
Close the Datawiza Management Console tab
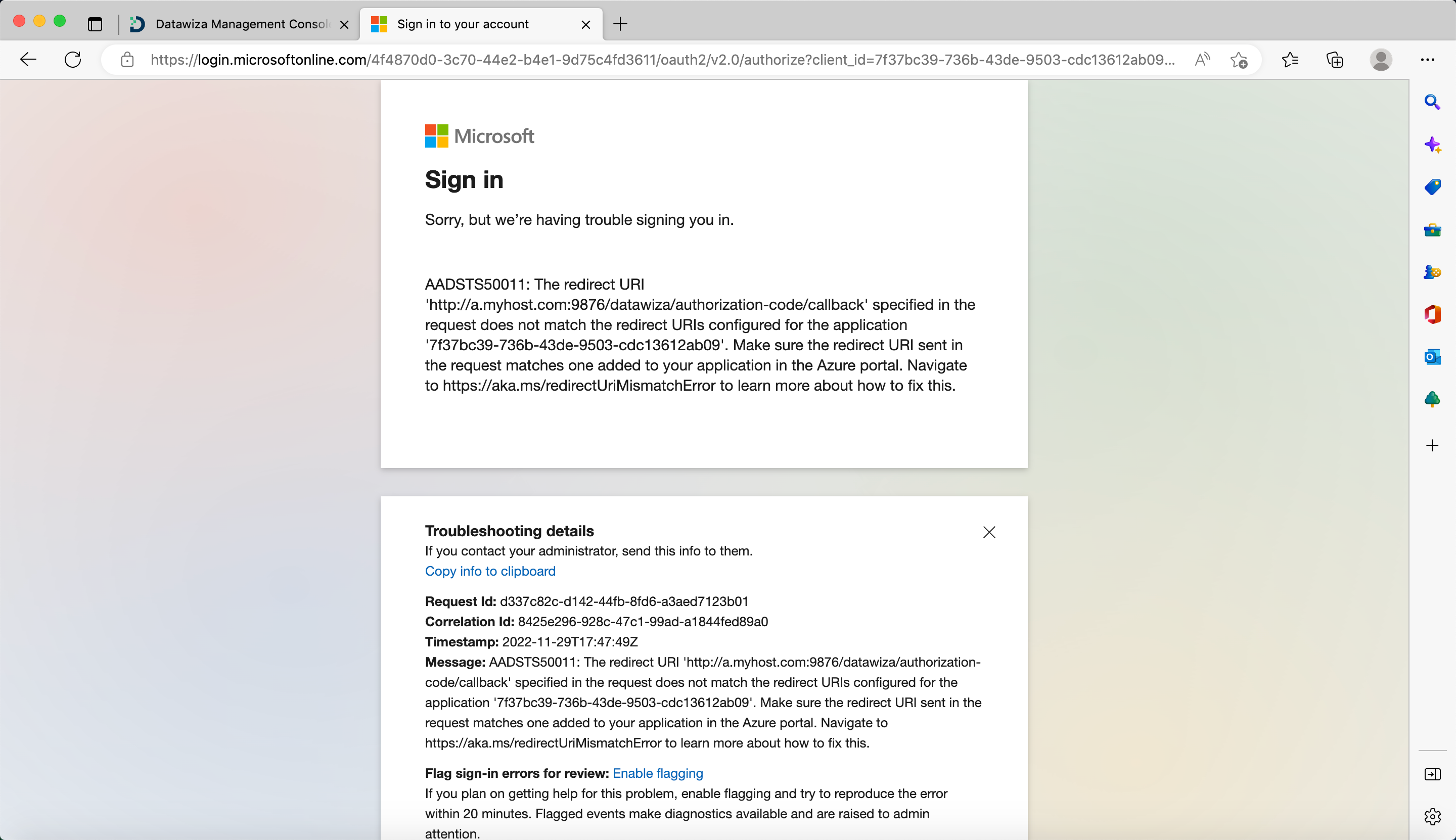coord(344,25)
